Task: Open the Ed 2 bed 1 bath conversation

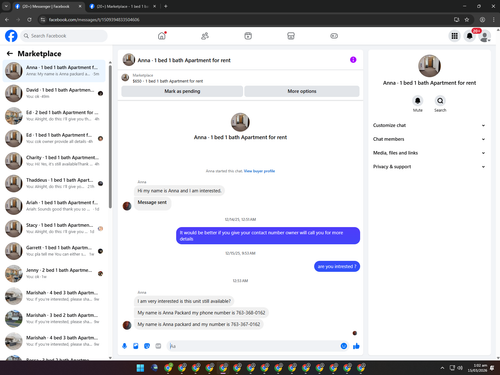Action: 54,116
